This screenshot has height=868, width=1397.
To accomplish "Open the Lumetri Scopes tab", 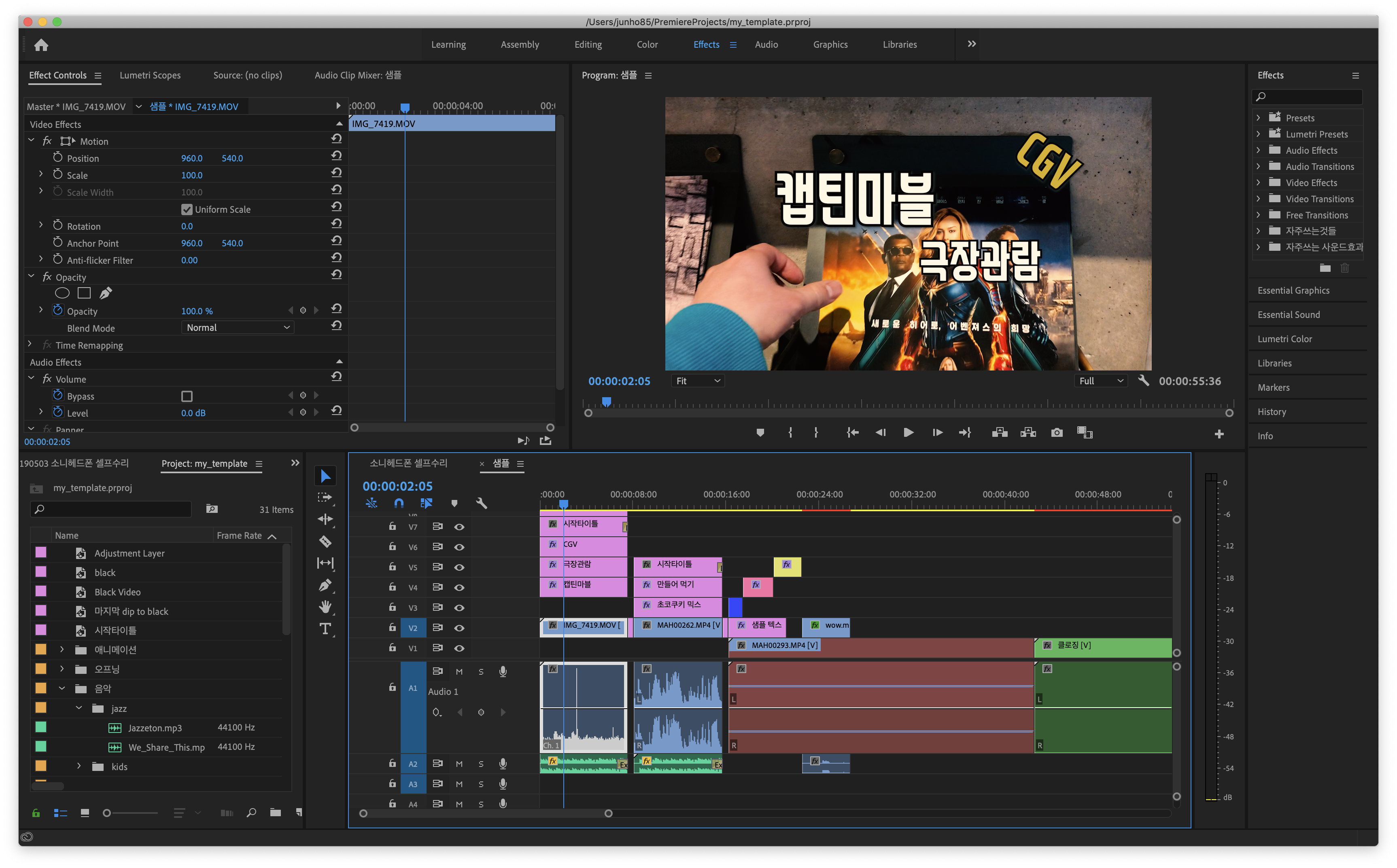I will 150,75.
